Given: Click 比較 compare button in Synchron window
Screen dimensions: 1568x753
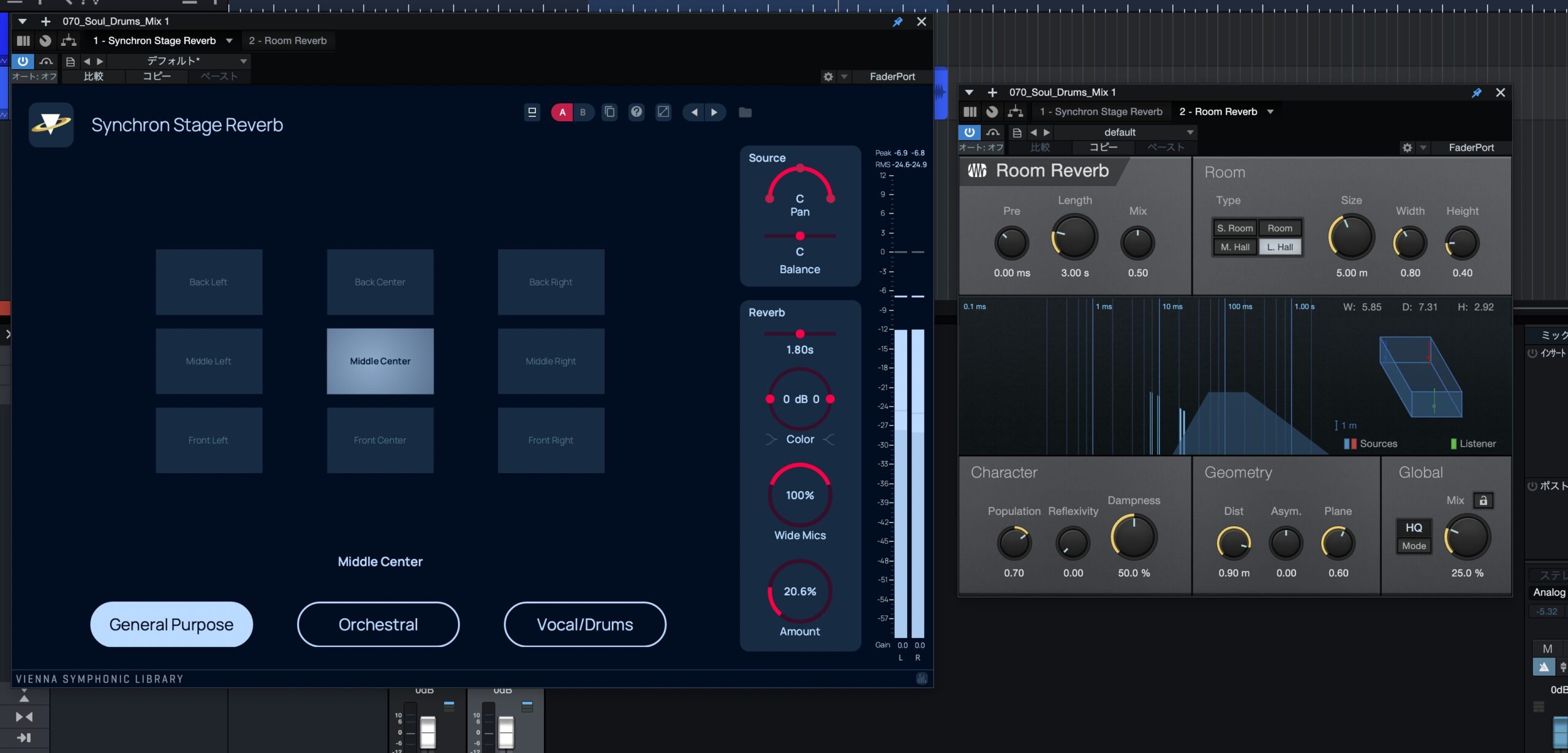Looking at the screenshot, I should click(x=93, y=77).
